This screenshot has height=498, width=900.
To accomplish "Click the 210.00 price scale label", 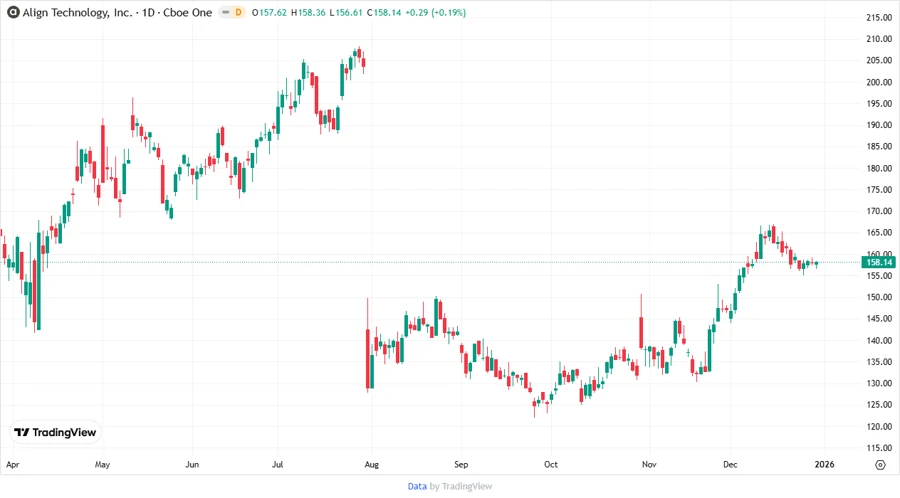I will 879,39.
